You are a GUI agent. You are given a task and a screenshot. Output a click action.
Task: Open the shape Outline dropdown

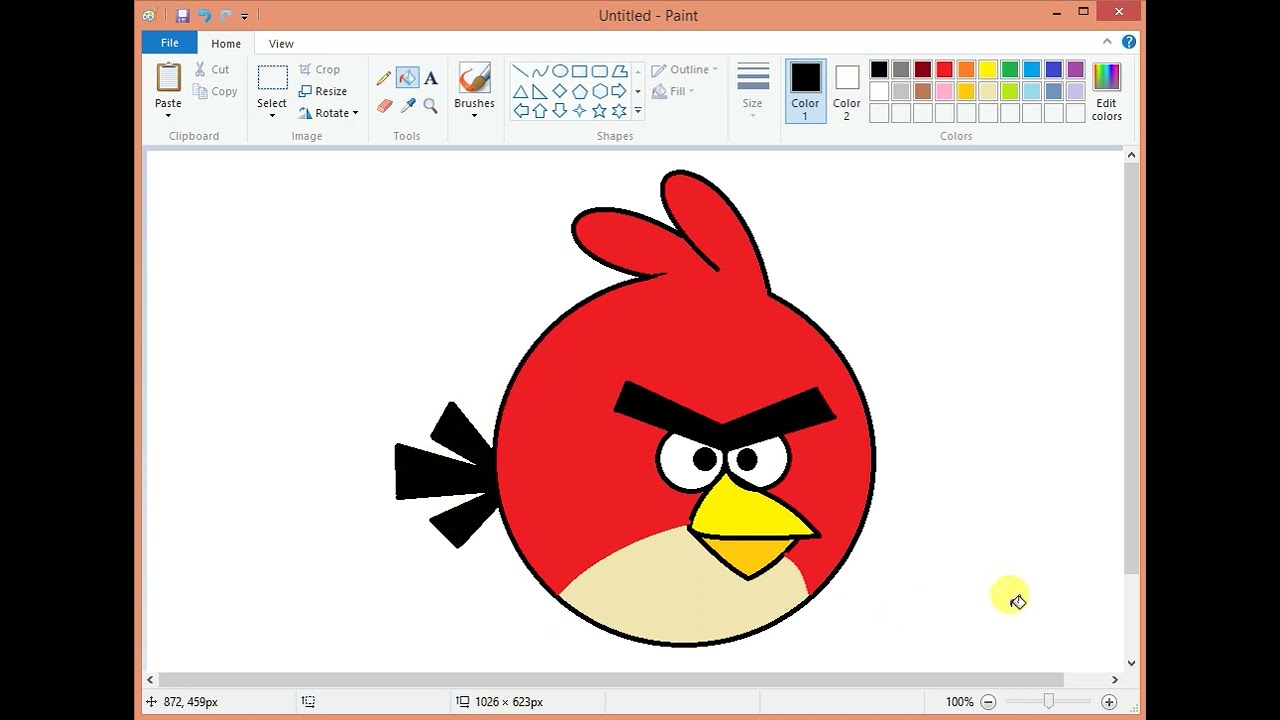tap(685, 70)
